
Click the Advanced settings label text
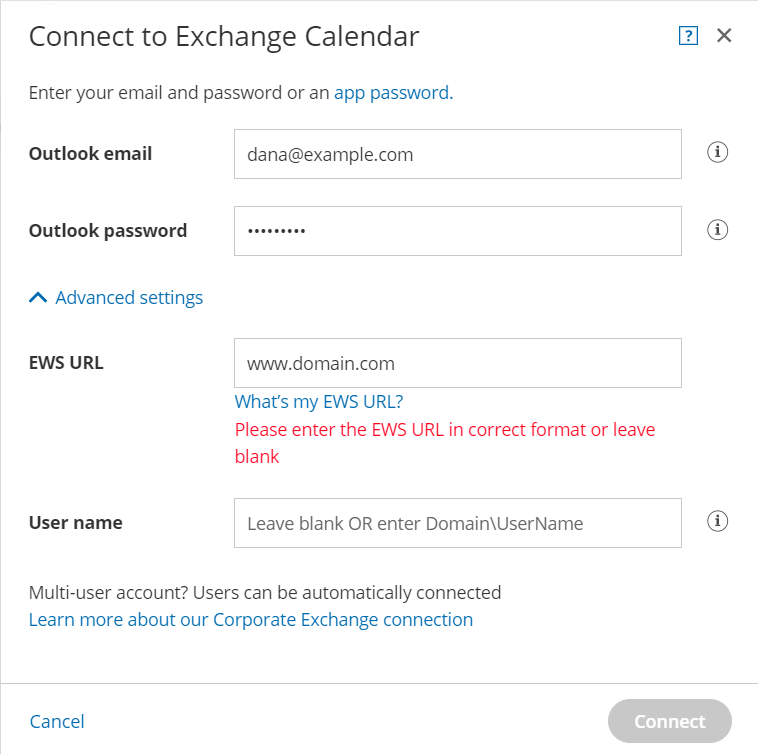(x=129, y=298)
